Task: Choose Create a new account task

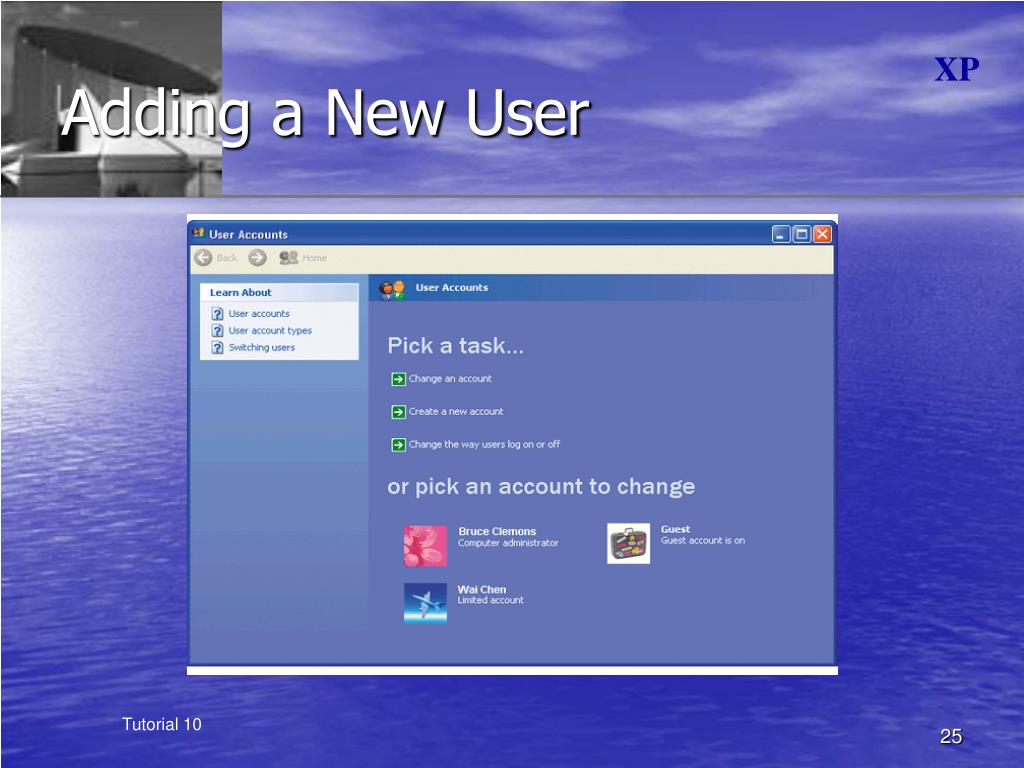Action: tap(456, 411)
